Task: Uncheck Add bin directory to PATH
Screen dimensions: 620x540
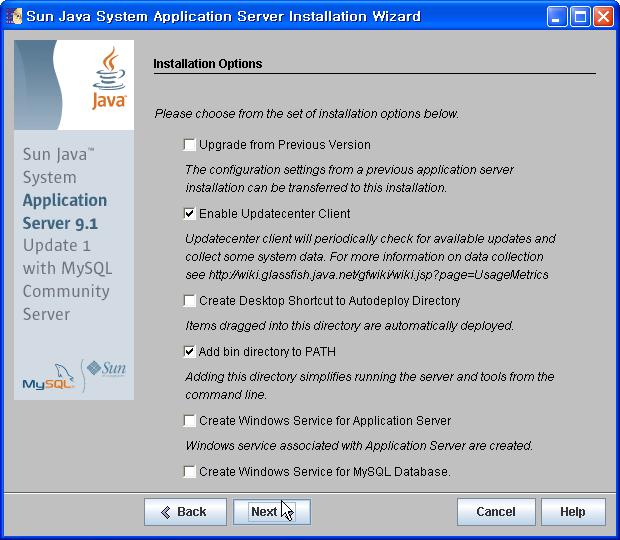Action: (x=189, y=351)
